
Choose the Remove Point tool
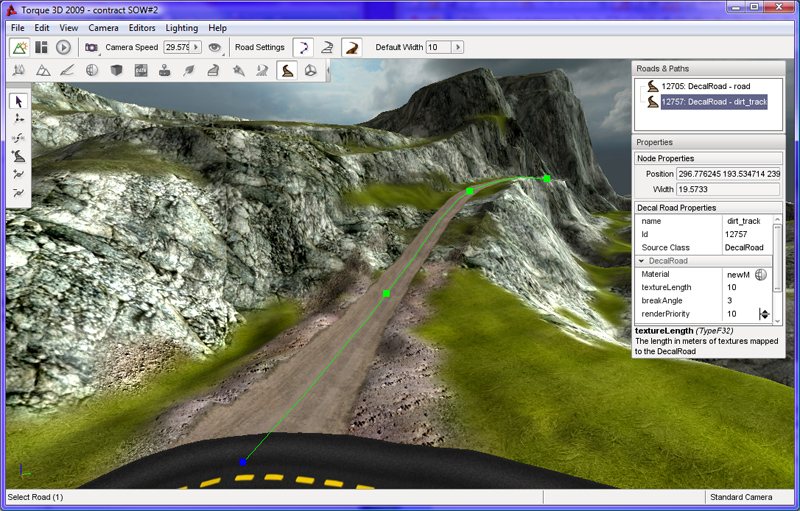click(19, 191)
